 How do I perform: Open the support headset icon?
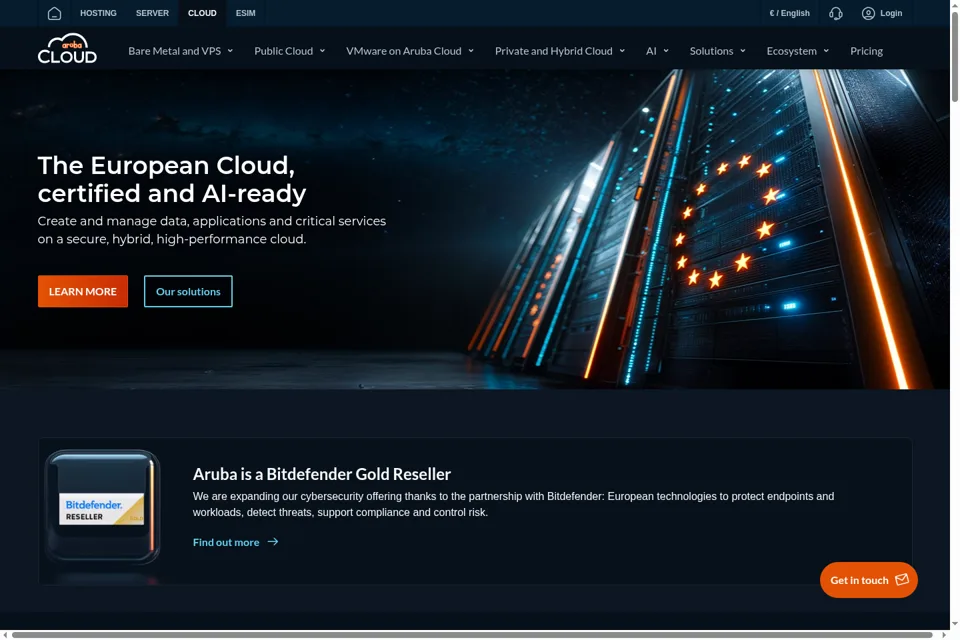(836, 13)
